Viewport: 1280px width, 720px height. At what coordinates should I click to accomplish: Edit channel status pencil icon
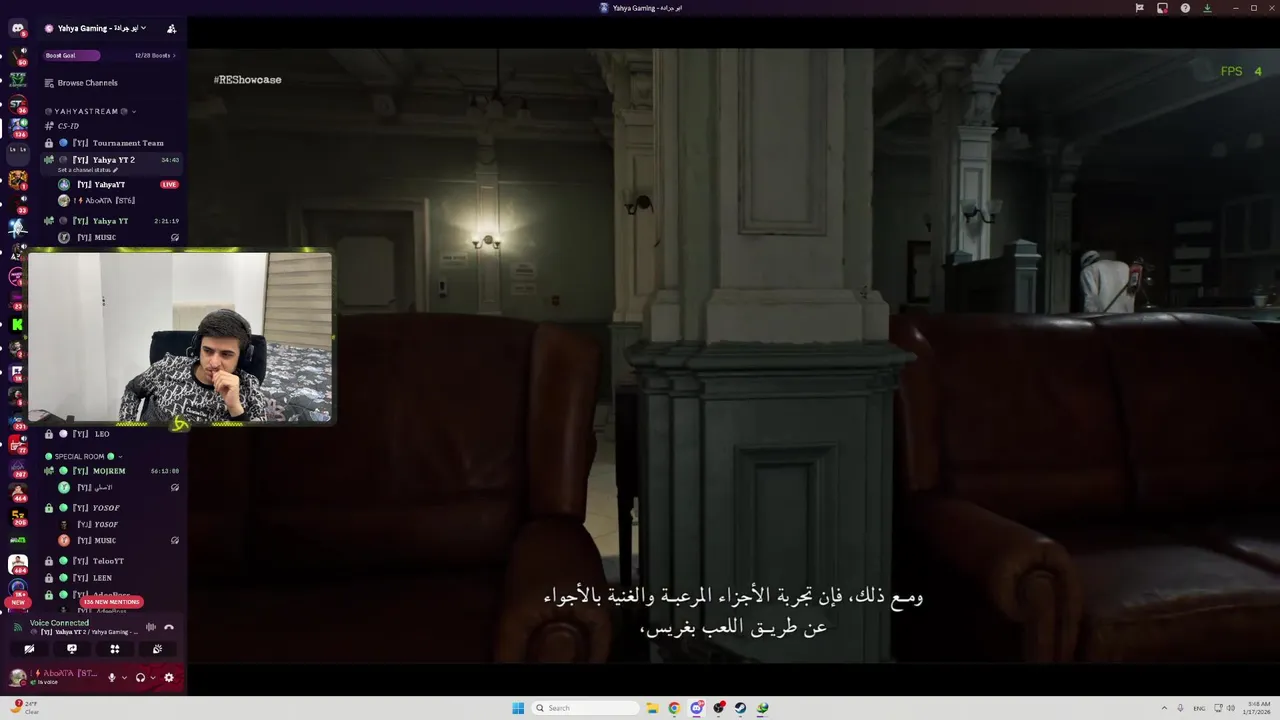[115, 170]
